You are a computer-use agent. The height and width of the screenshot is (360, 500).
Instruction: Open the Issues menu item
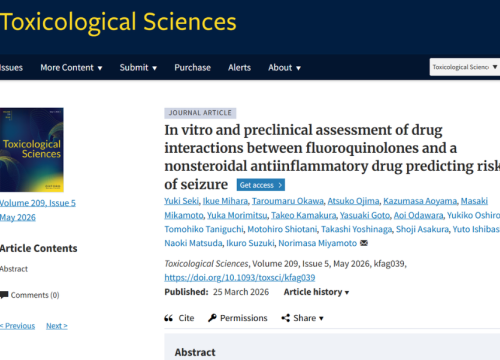(11, 68)
